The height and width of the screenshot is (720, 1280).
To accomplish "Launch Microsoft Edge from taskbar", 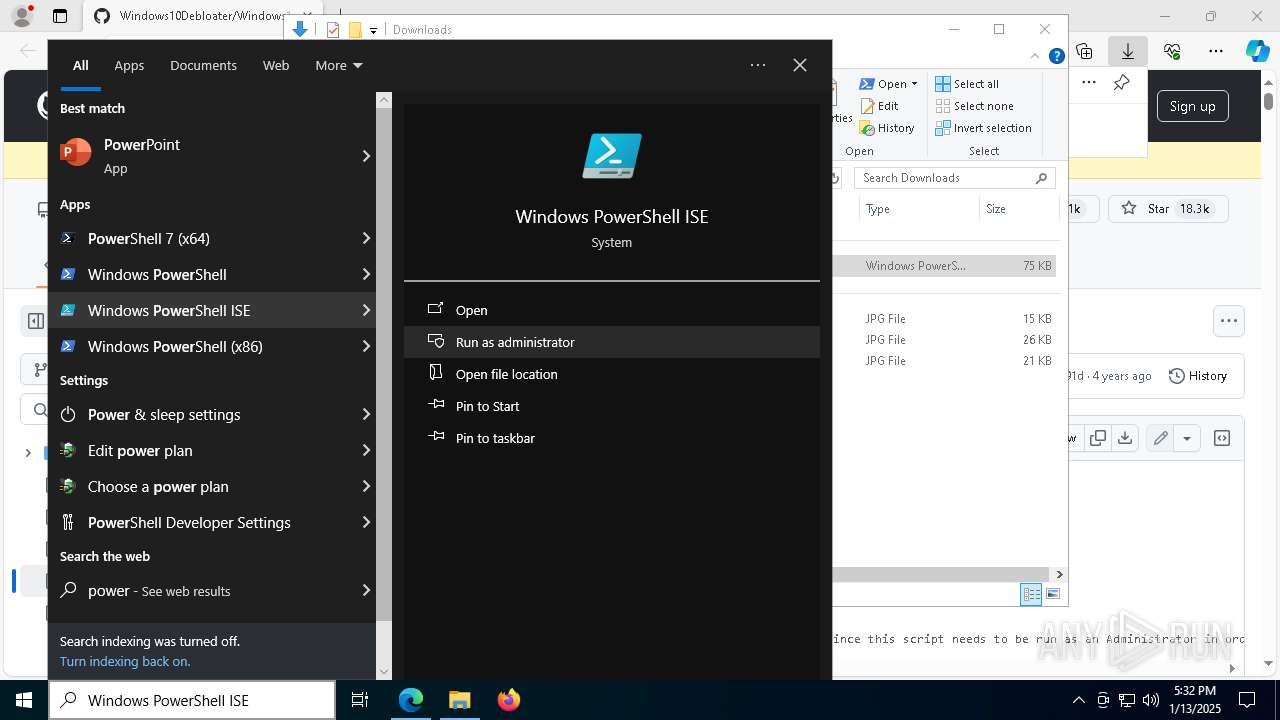I will click(x=411, y=700).
